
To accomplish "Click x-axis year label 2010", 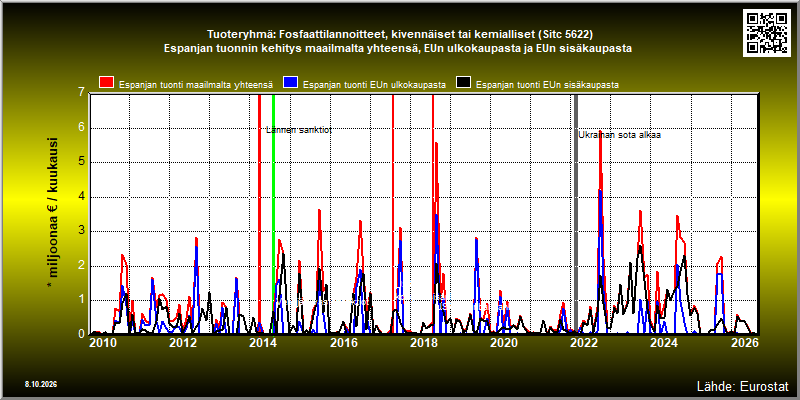I will (102, 343).
